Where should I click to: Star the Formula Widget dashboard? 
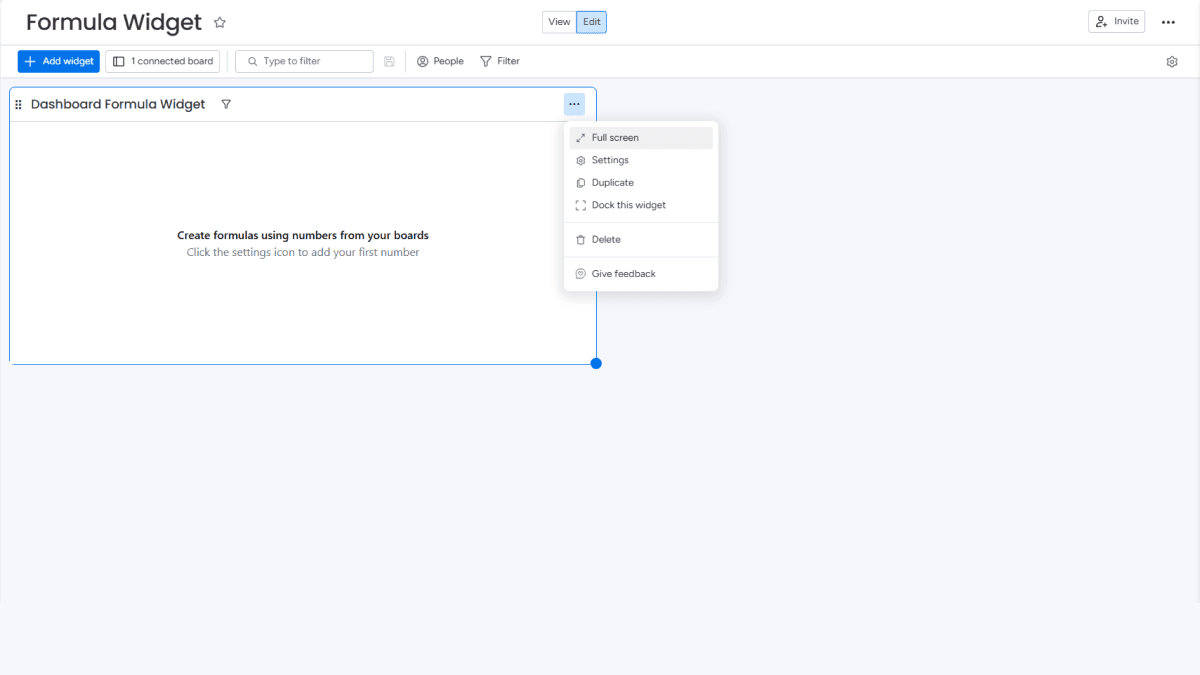pyautogui.click(x=219, y=21)
